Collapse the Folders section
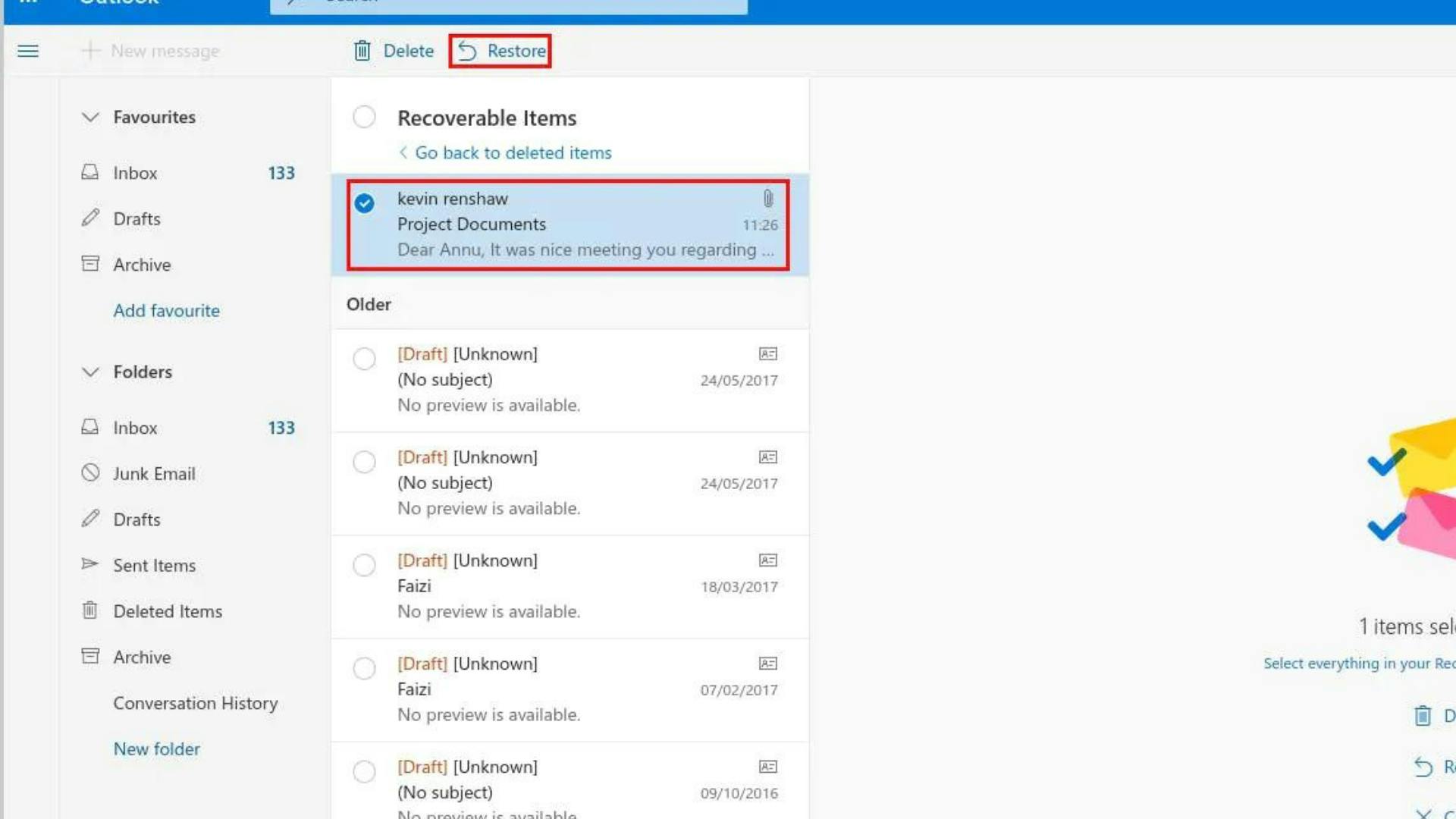1456x819 pixels. click(90, 371)
